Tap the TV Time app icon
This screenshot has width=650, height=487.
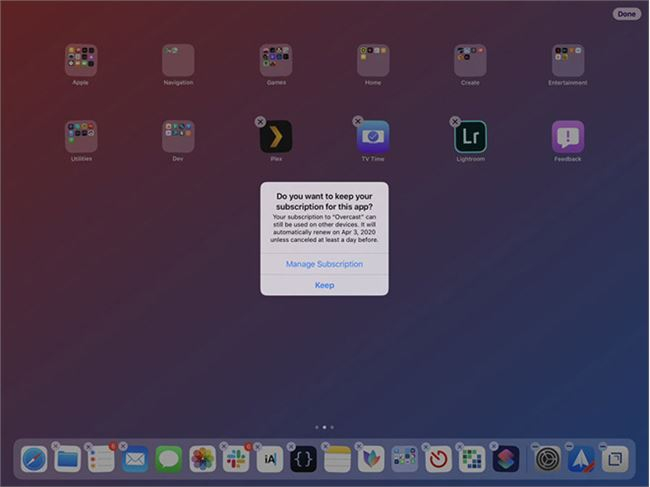[373, 136]
